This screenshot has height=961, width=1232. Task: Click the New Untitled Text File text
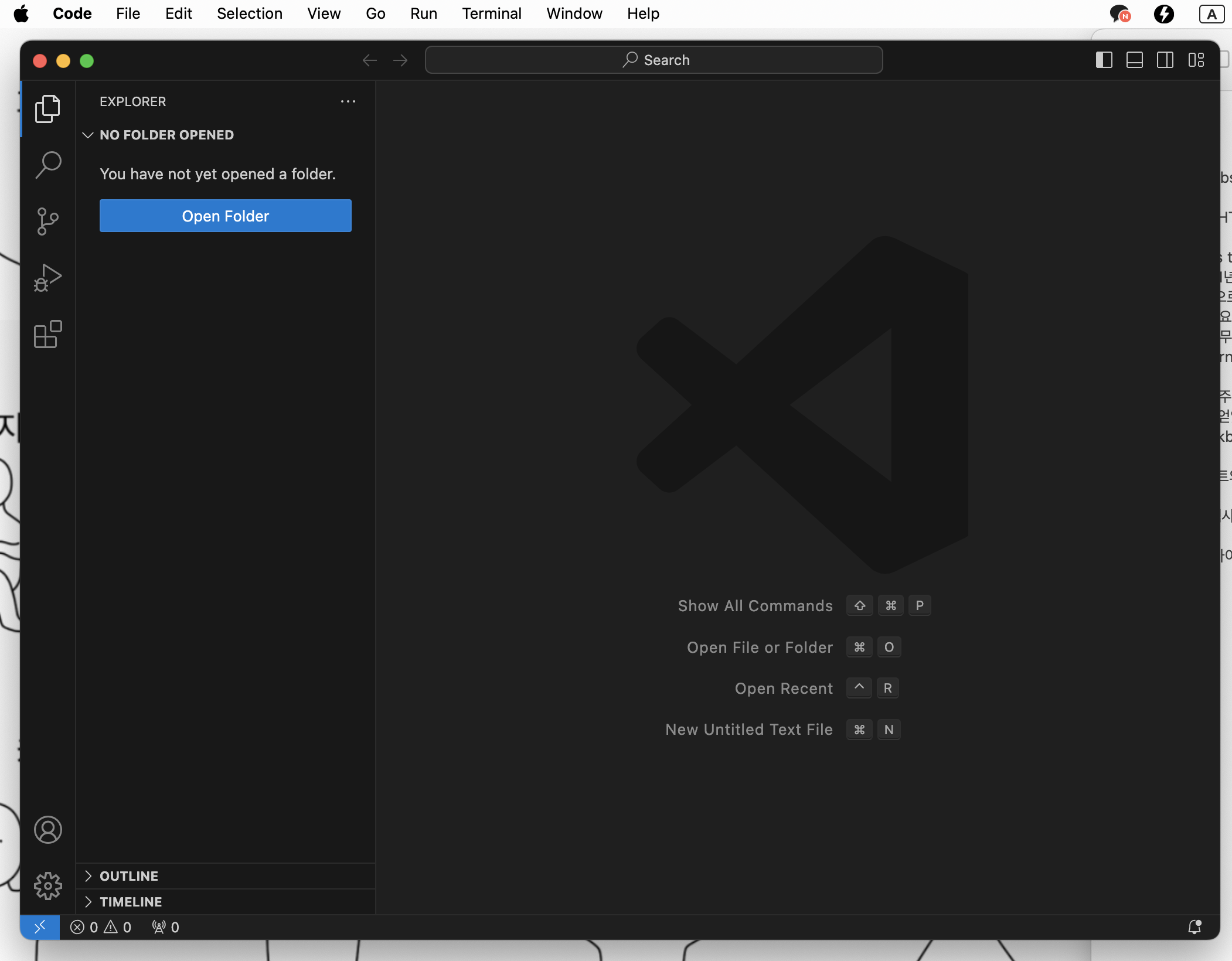coord(749,729)
